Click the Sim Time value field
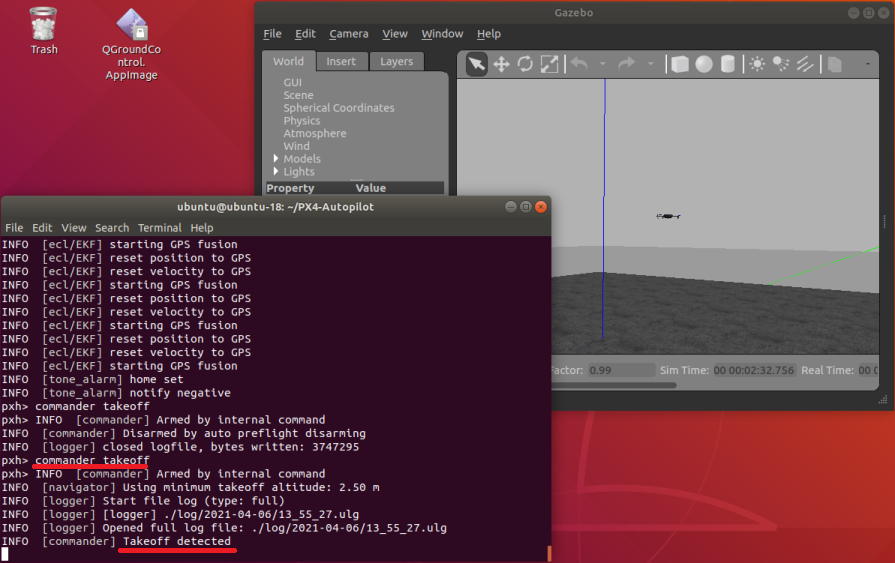 (x=753, y=370)
